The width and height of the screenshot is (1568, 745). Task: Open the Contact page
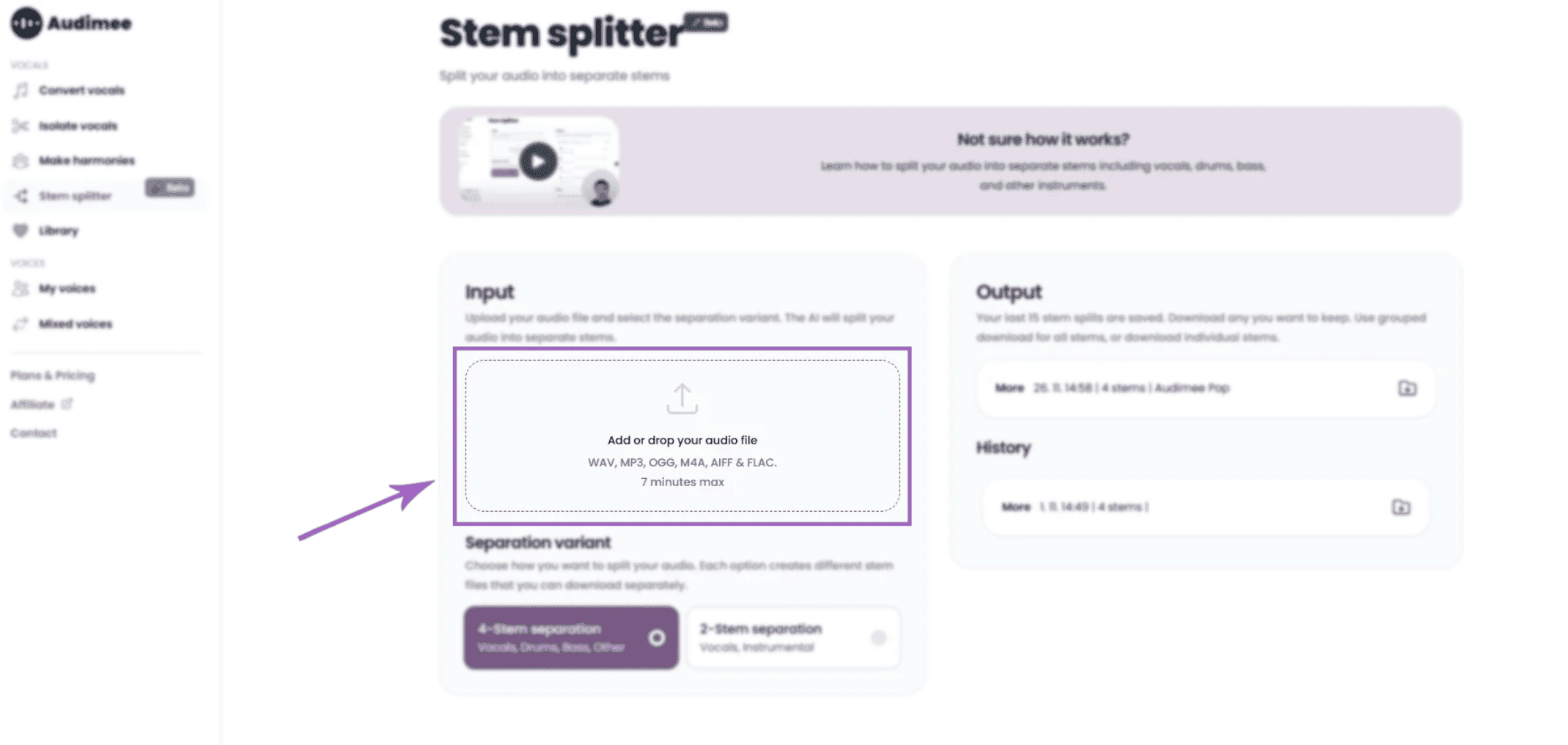33,433
